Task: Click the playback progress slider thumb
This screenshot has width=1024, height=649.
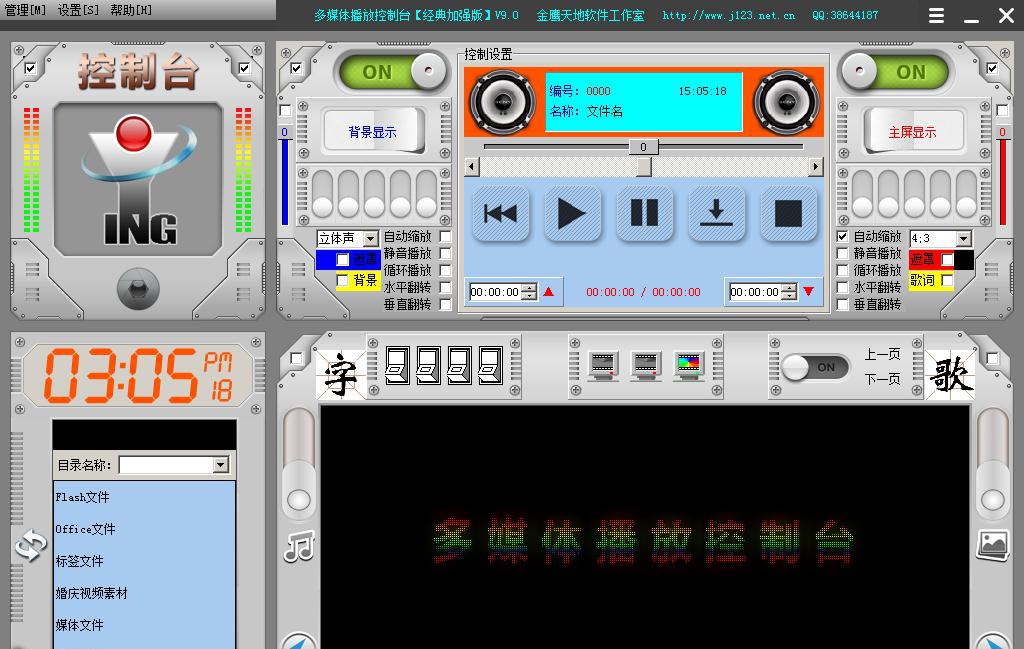Action: click(x=643, y=167)
